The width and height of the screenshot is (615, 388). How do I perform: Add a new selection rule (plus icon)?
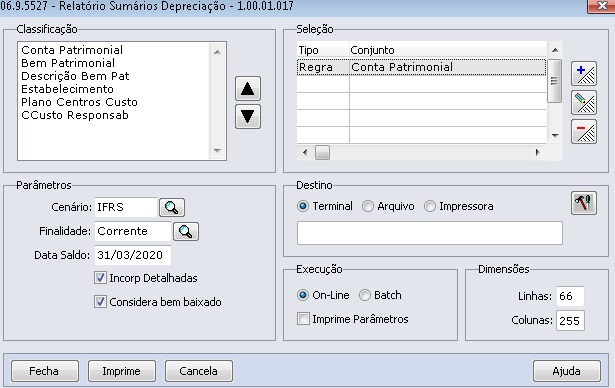tap(584, 74)
